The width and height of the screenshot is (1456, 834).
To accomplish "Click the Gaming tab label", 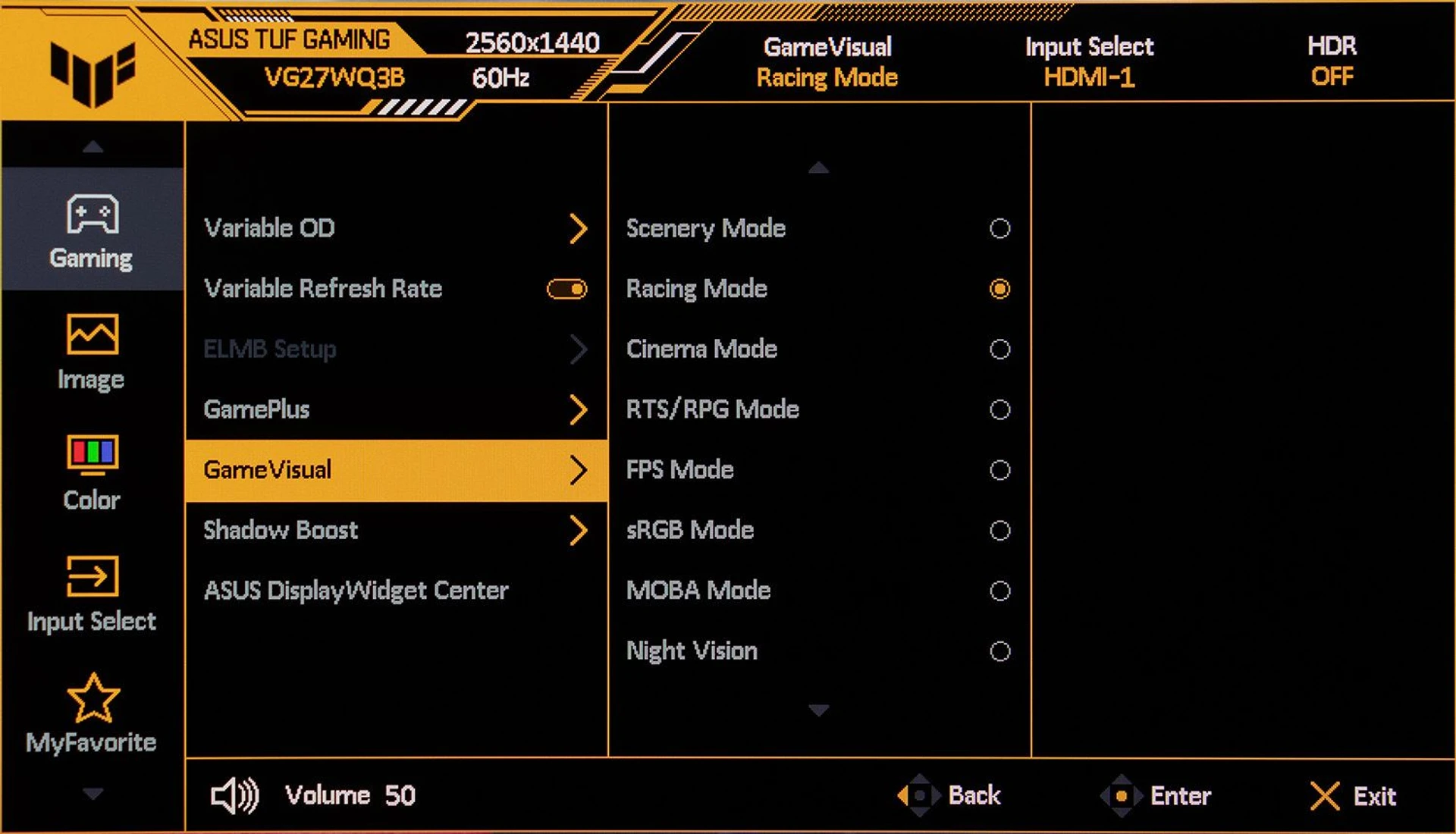I will pyautogui.click(x=91, y=259).
